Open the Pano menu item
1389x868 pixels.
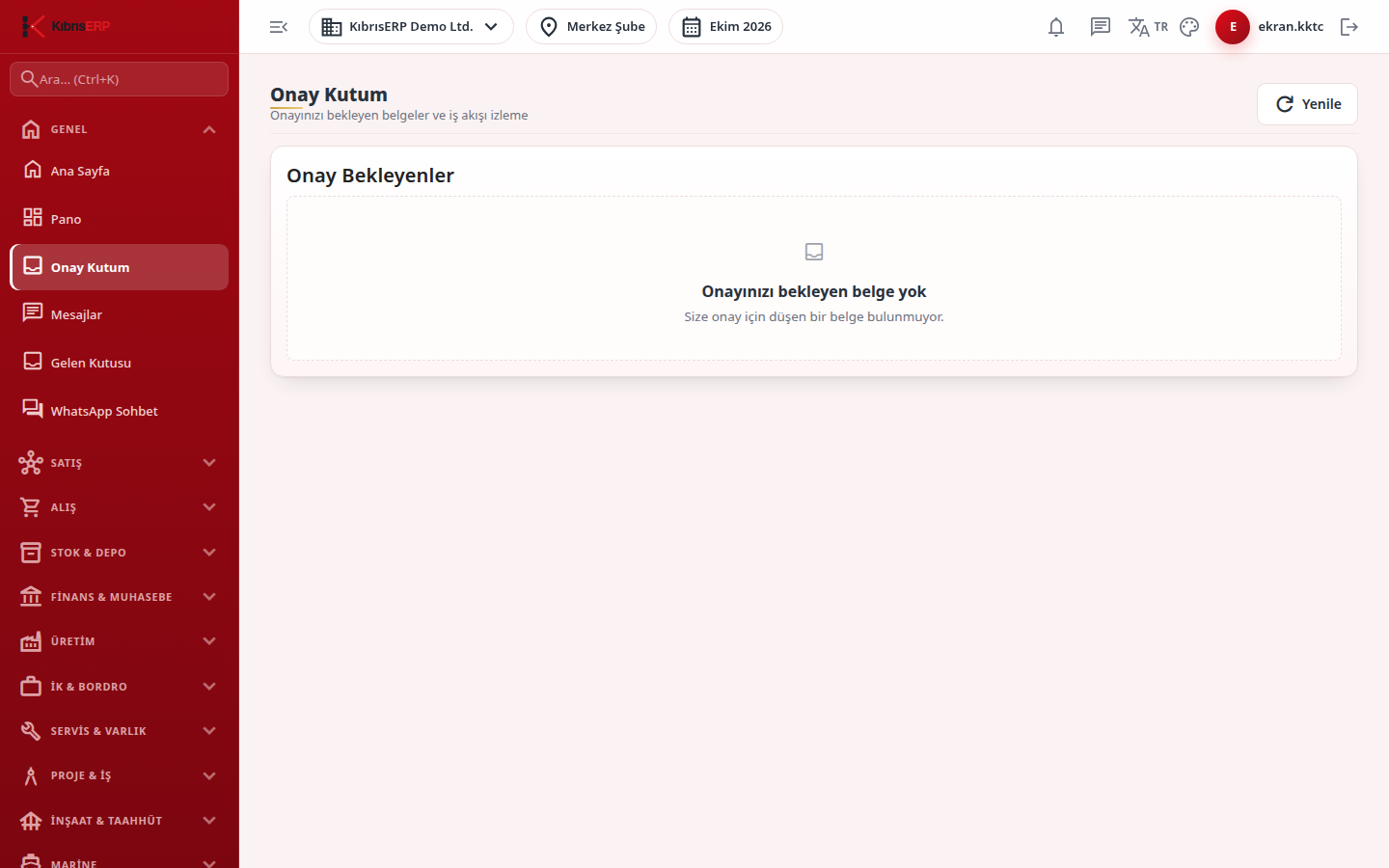[x=120, y=219]
